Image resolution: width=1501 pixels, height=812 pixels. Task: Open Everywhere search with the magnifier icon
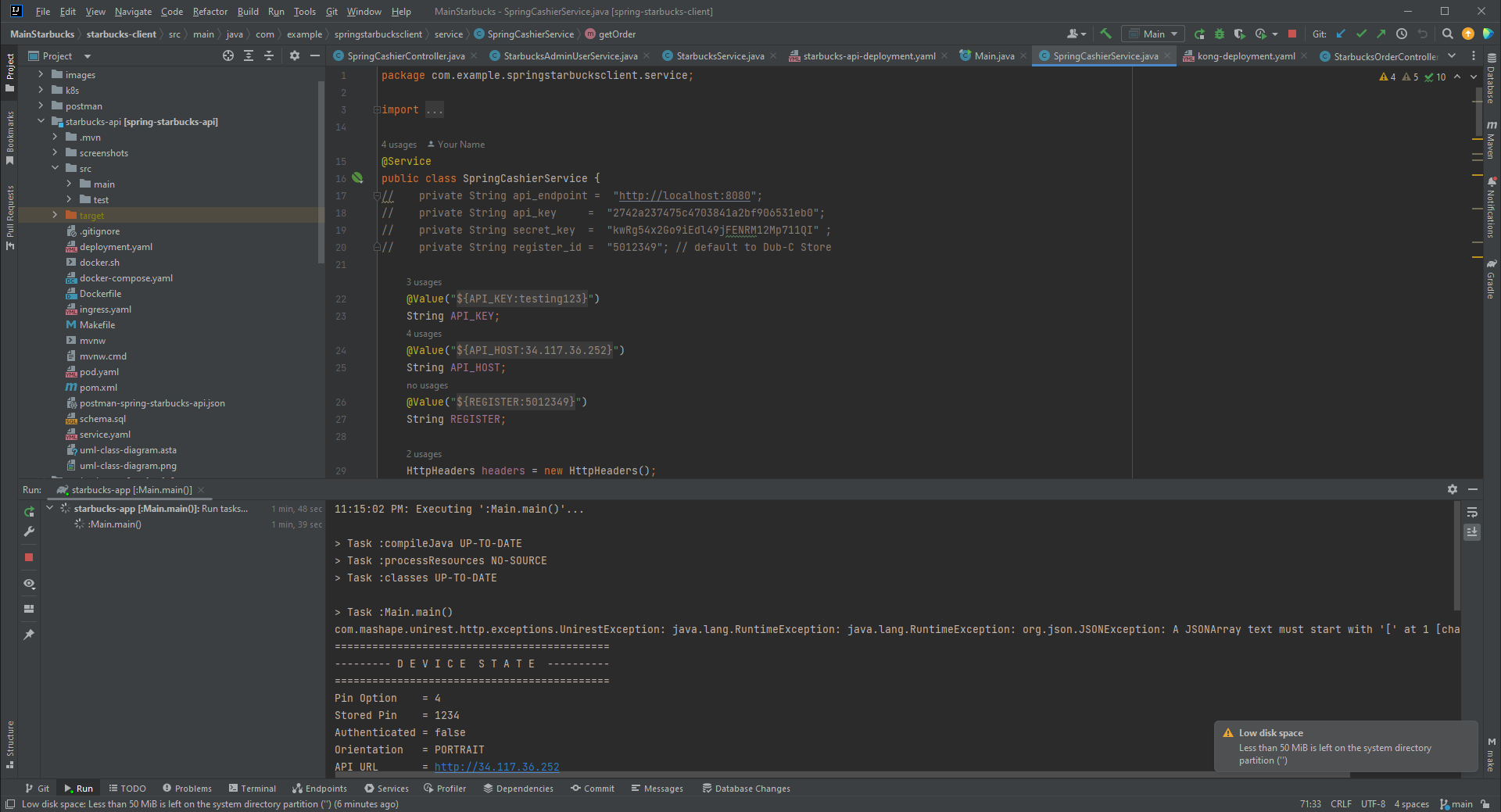[1448, 34]
